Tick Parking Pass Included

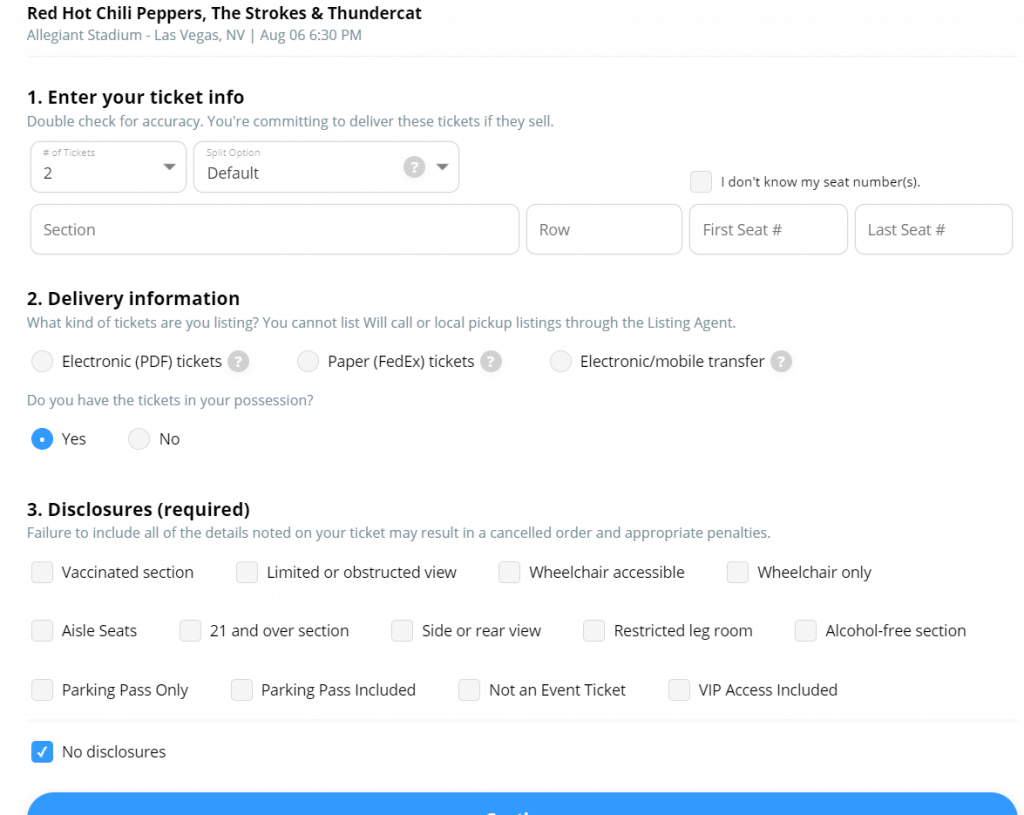[242, 690]
